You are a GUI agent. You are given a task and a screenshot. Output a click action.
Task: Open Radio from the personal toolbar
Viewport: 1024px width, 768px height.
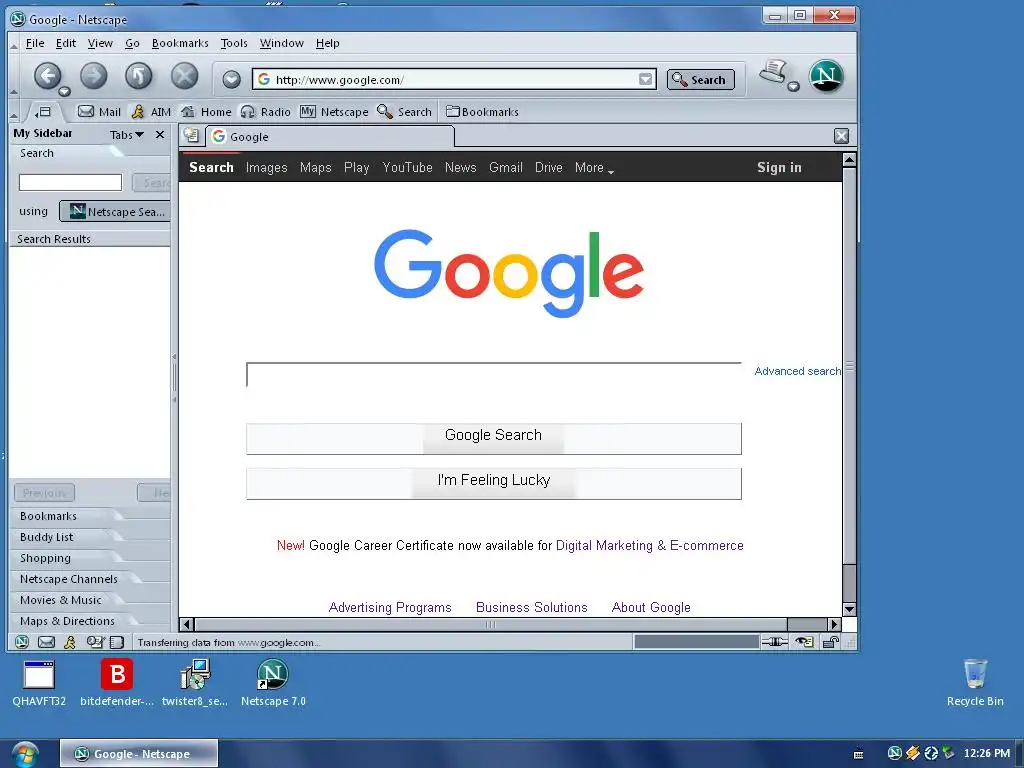265,112
